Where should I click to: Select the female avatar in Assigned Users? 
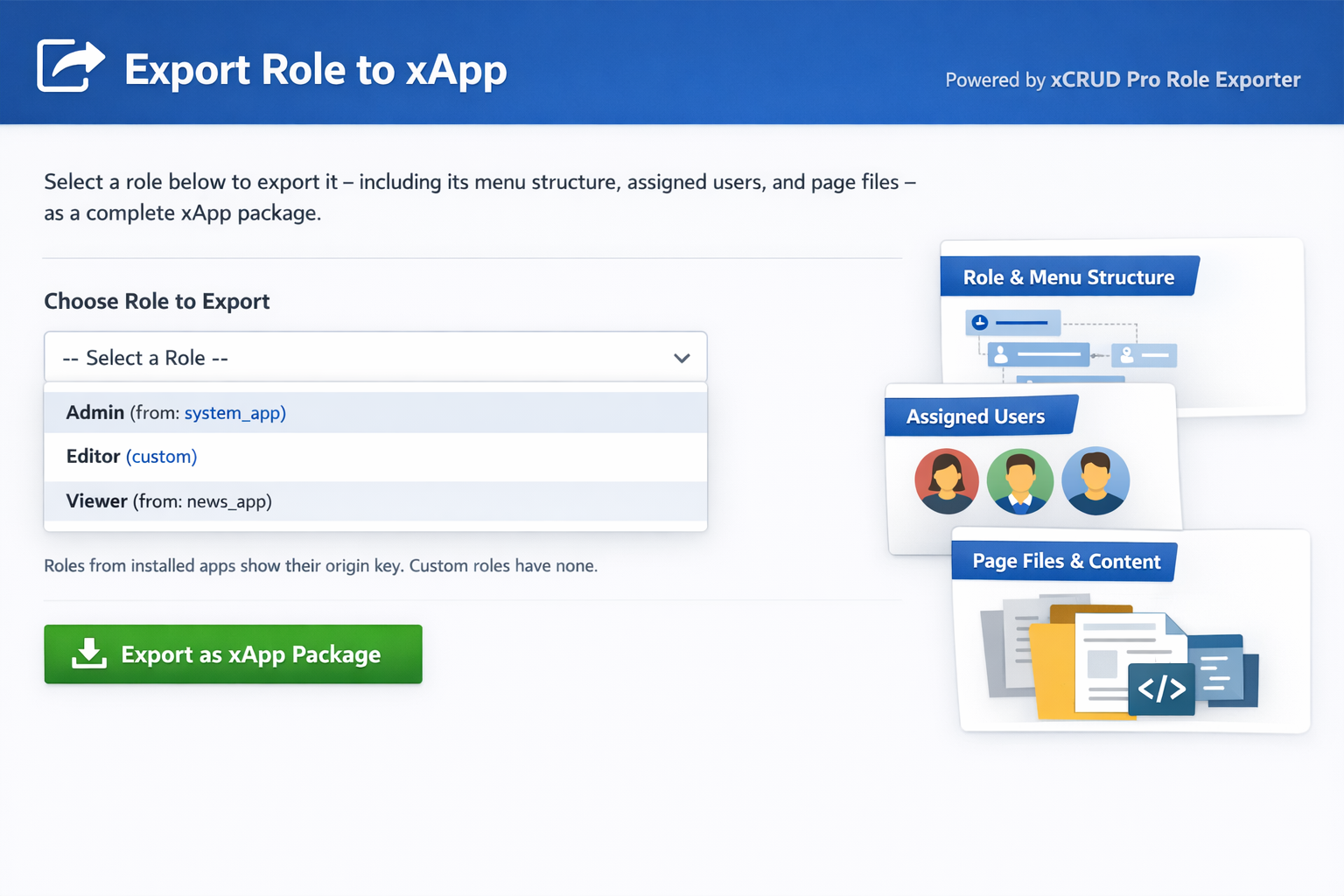pos(947,480)
